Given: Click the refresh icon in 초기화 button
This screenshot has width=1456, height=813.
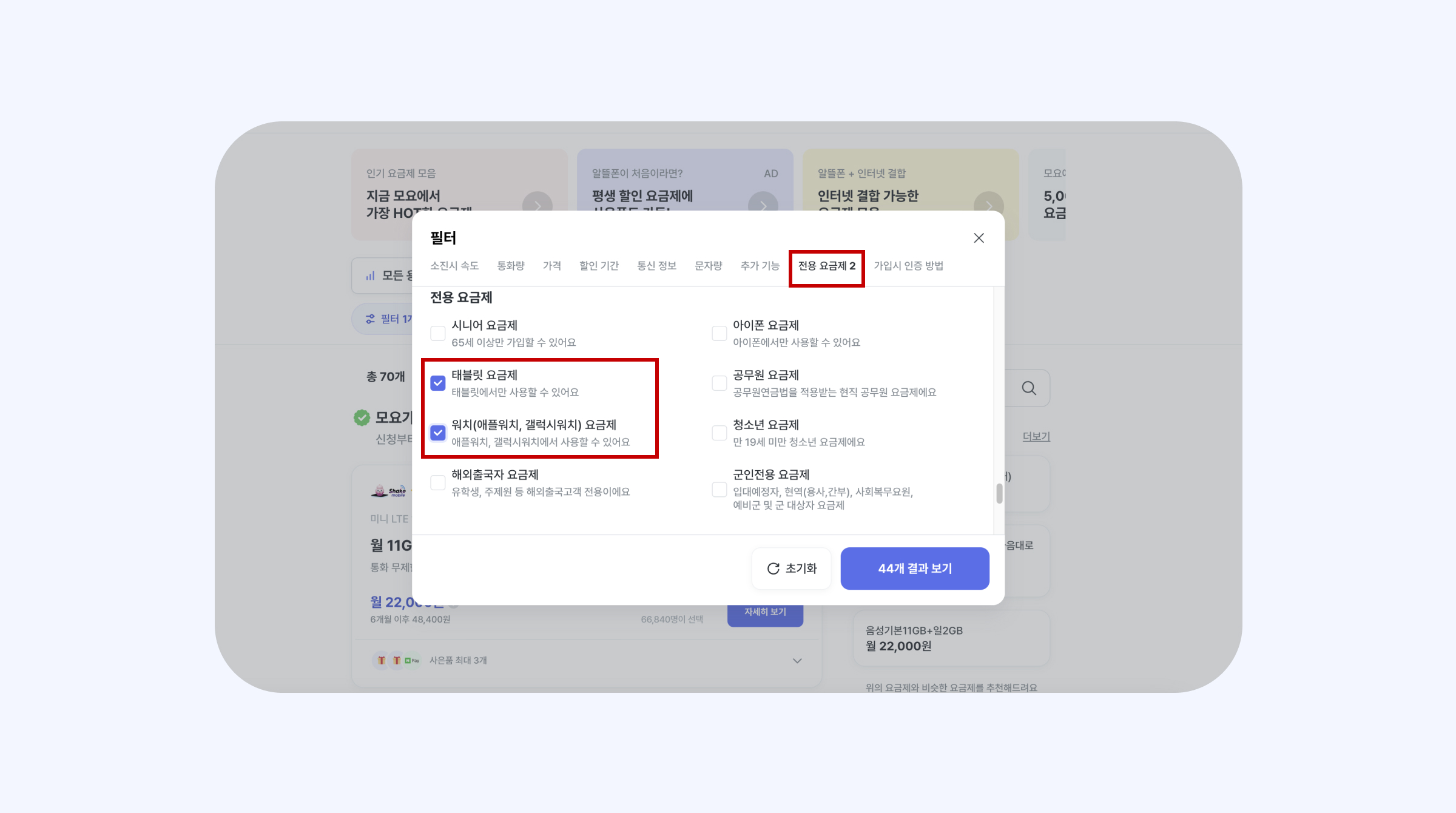Looking at the screenshot, I should [773, 568].
